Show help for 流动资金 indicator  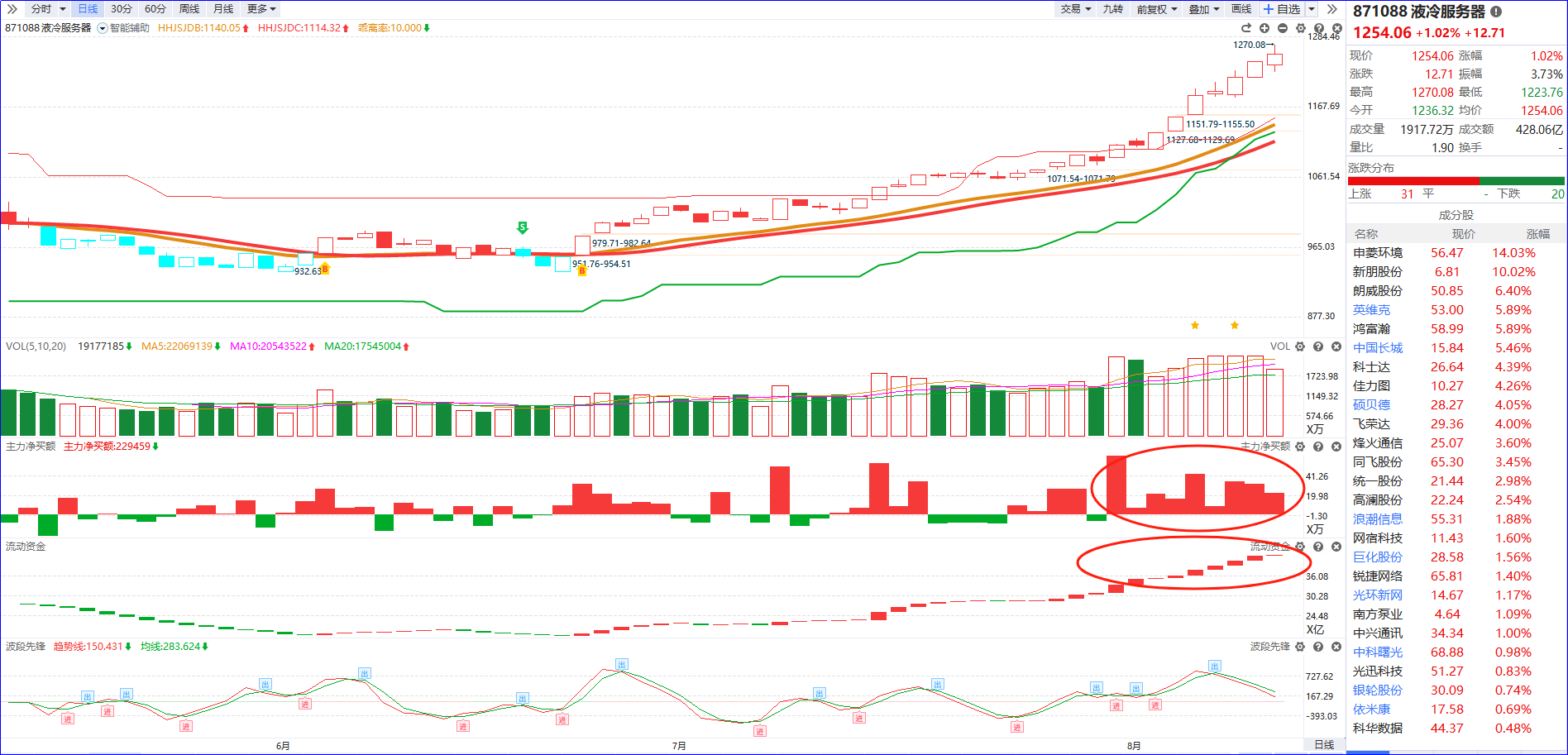click(x=1318, y=547)
